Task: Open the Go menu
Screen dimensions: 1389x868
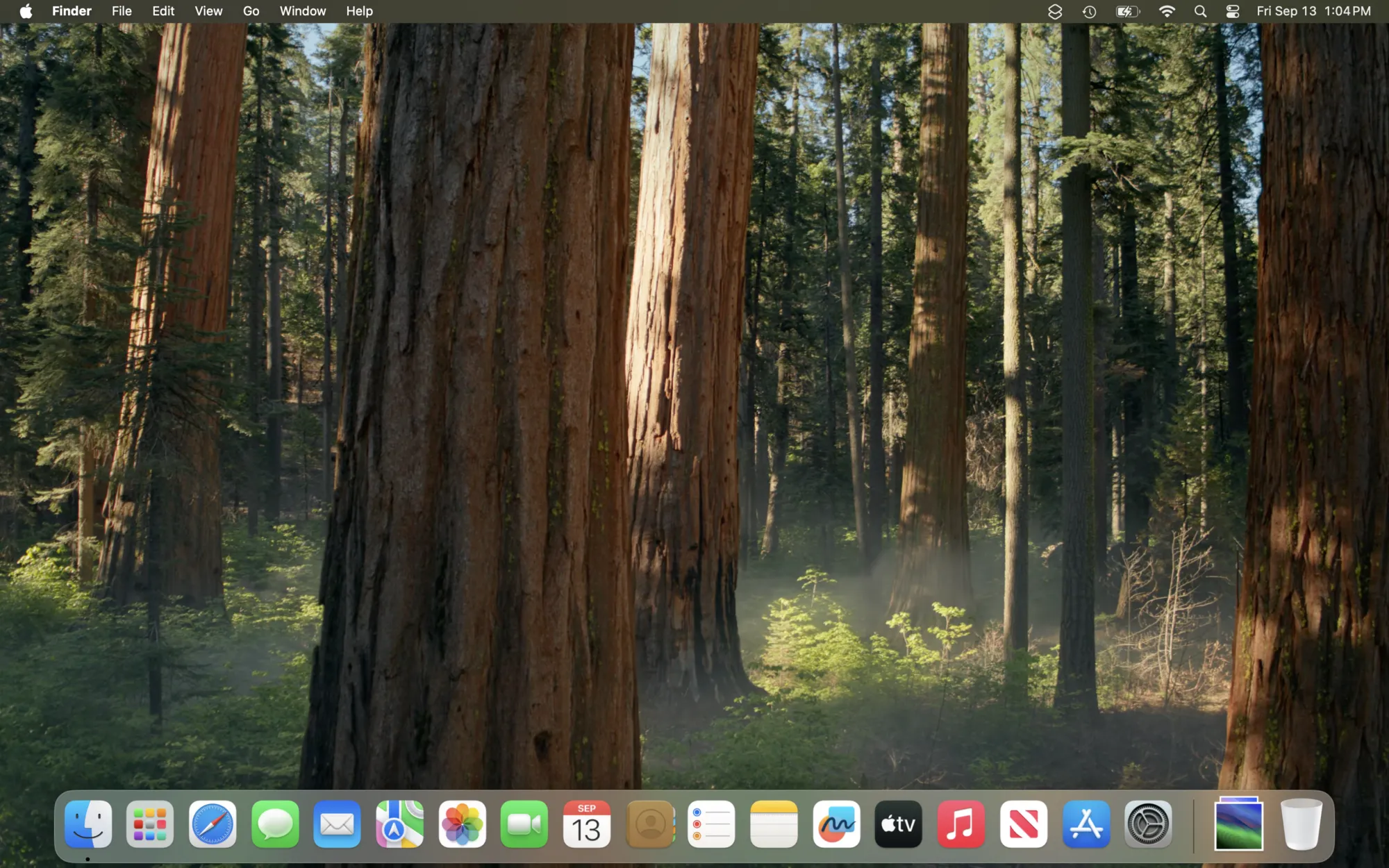Action: point(251,10)
